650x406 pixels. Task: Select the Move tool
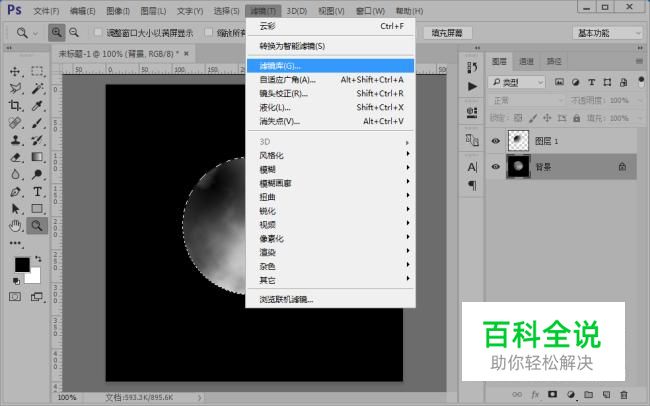[x=15, y=71]
